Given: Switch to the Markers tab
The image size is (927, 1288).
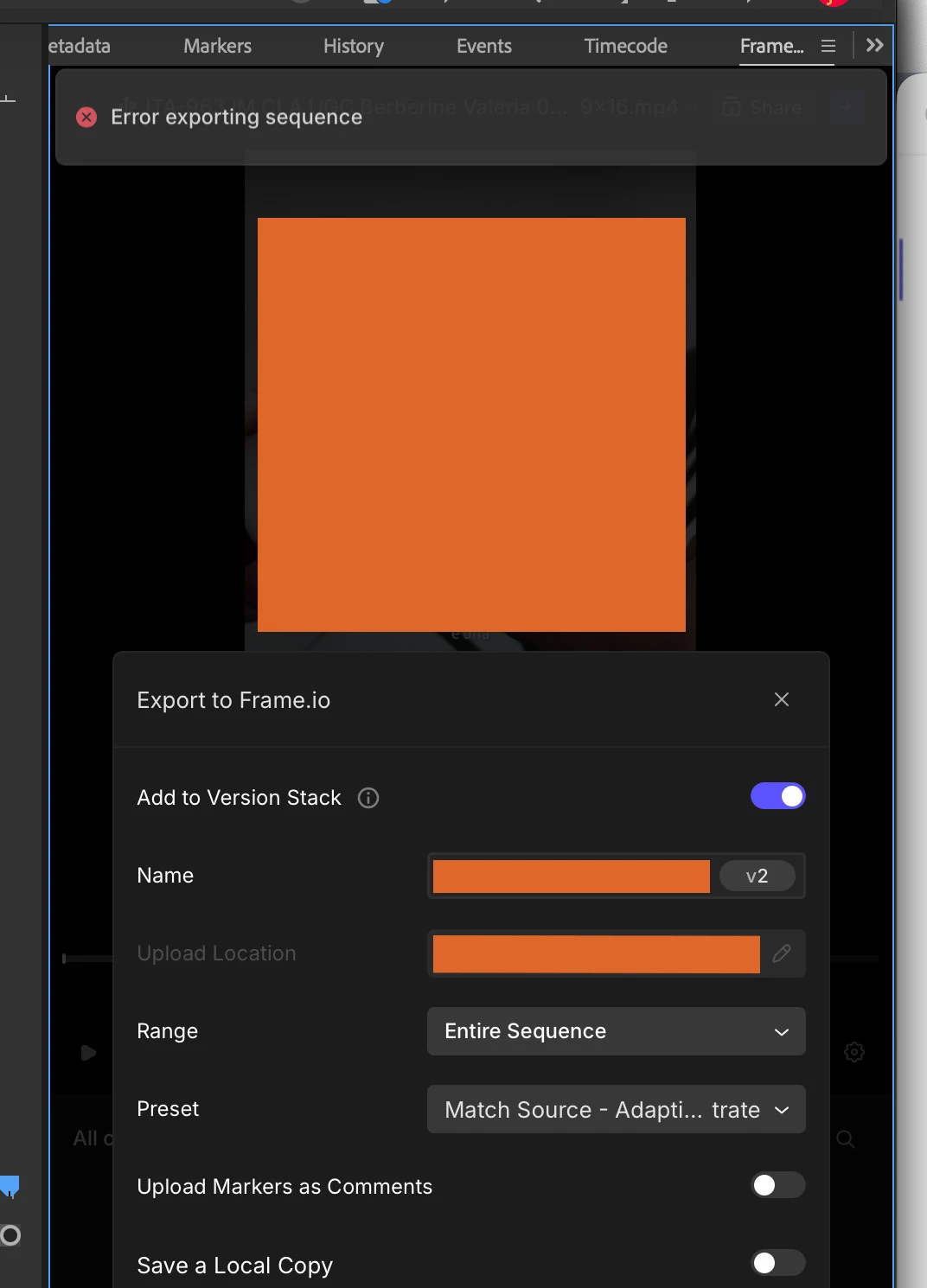Looking at the screenshot, I should pyautogui.click(x=218, y=46).
